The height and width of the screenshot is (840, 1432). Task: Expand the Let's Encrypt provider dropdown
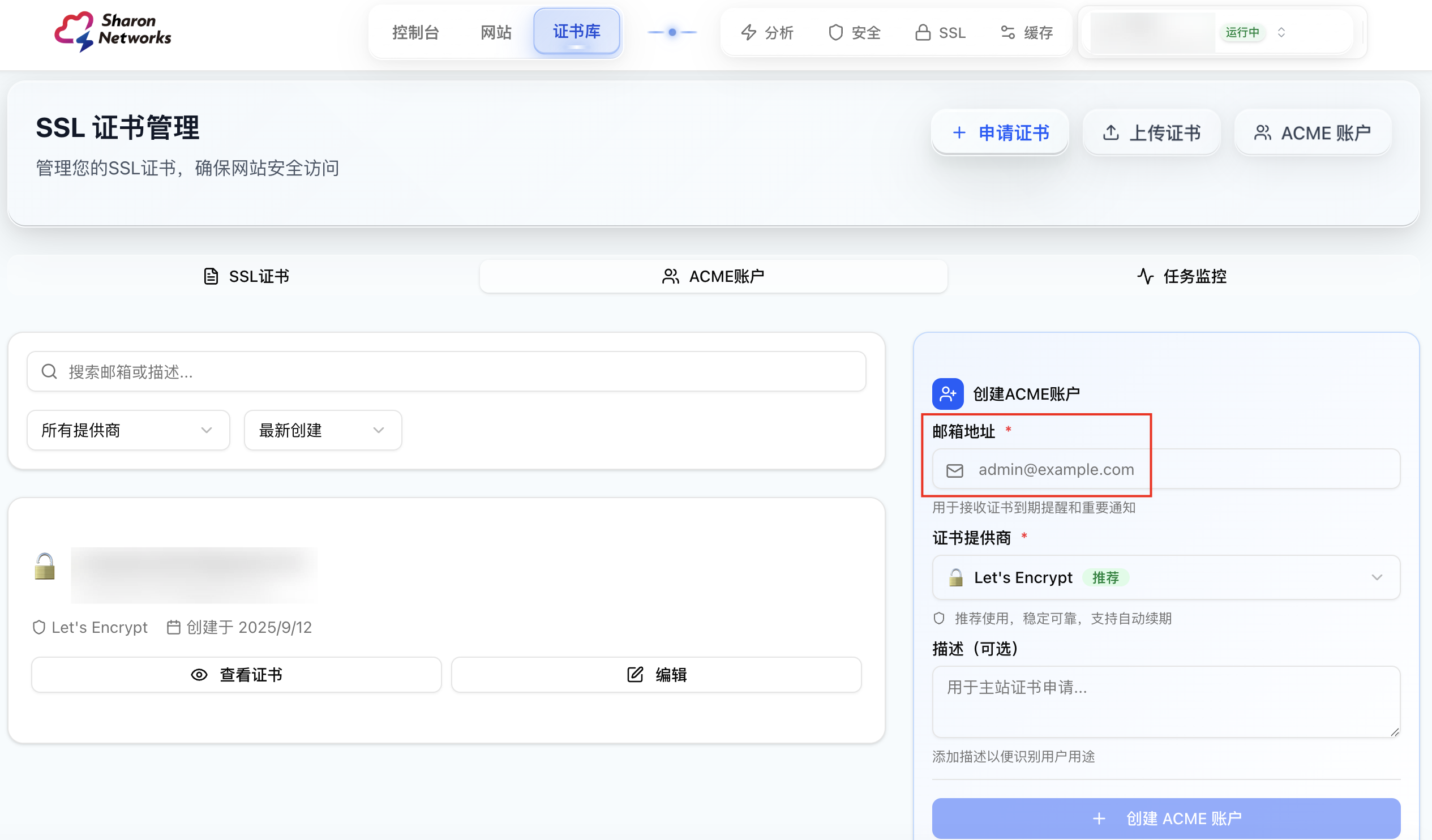click(1165, 577)
